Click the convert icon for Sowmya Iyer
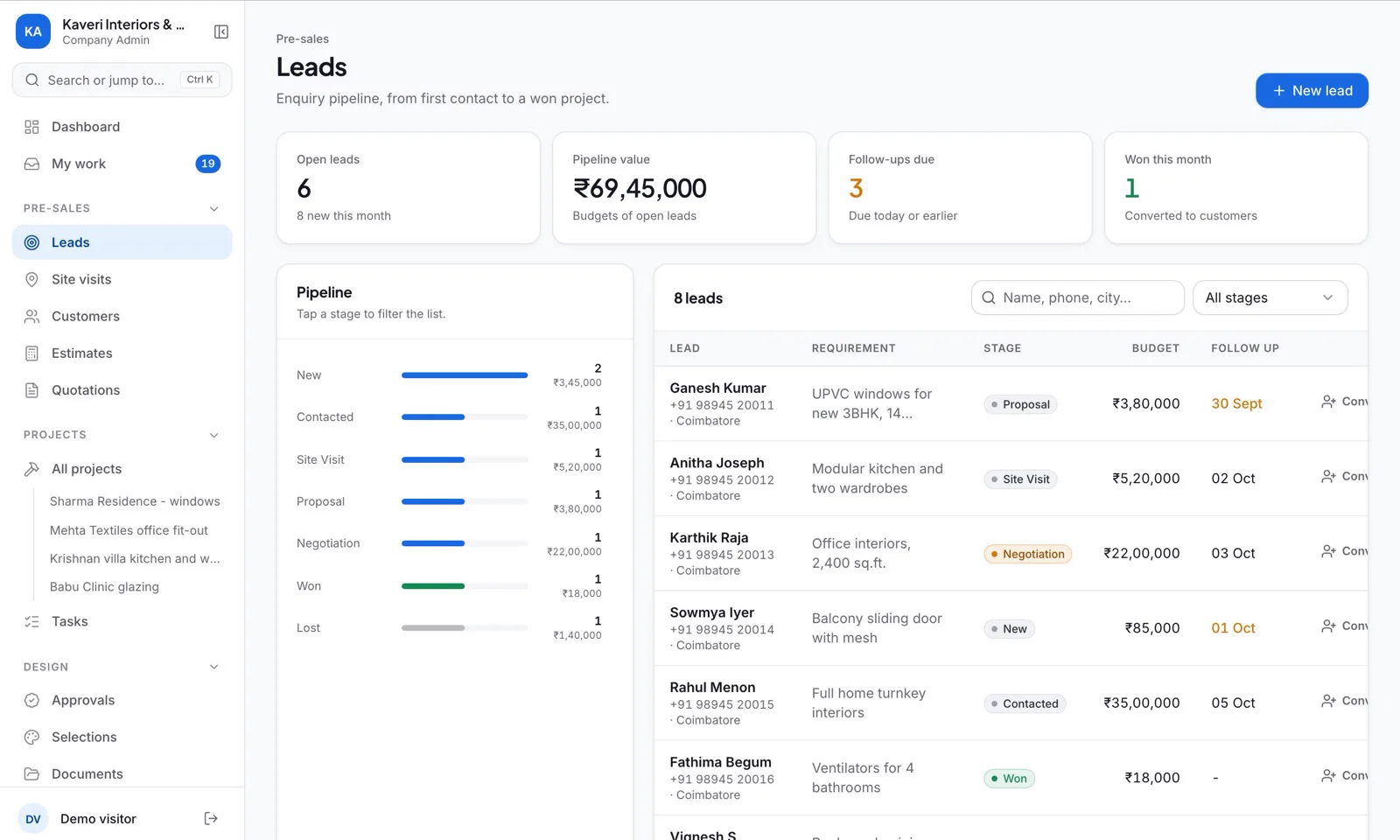Screen dimensions: 1400x840 [1328, 626]
